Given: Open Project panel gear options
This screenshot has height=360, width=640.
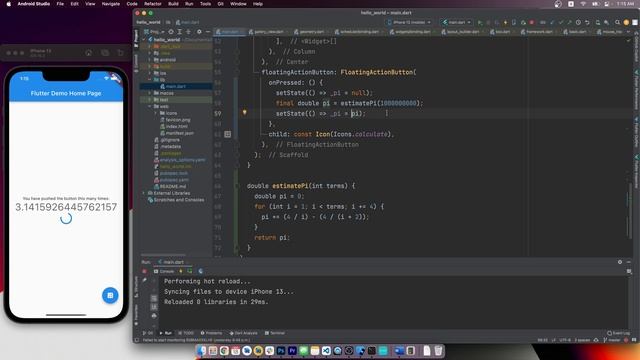Looking at the screenshot, I should (x=199, y=31).
